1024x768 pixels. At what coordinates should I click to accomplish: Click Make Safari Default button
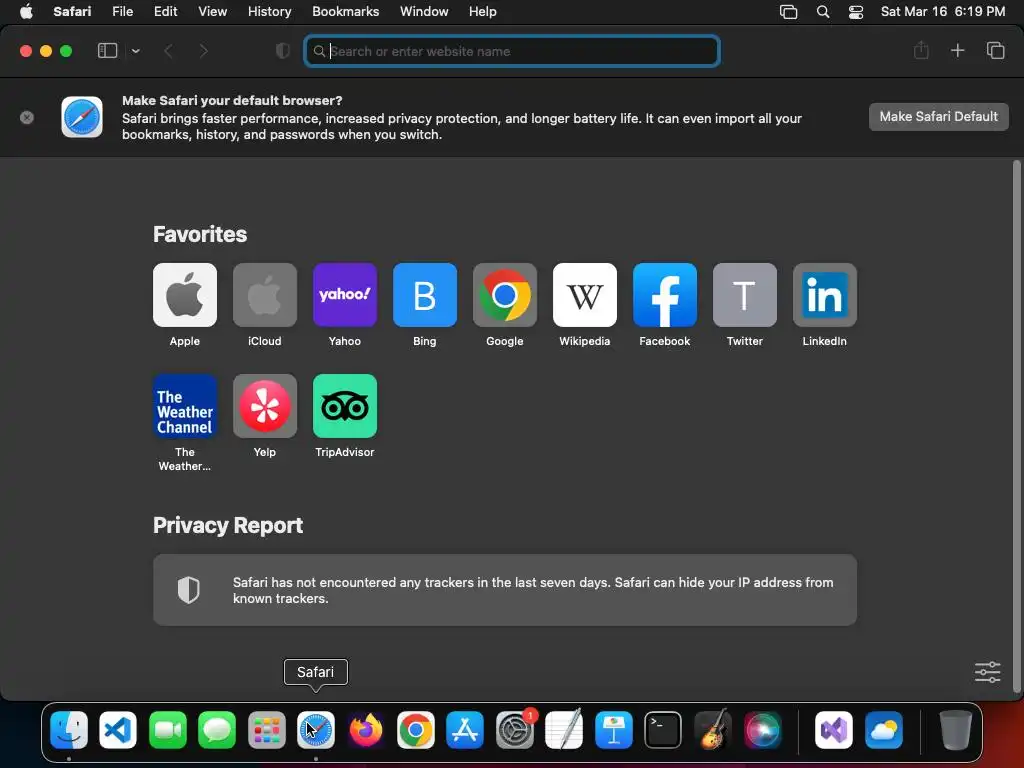(x=938, y=117)
